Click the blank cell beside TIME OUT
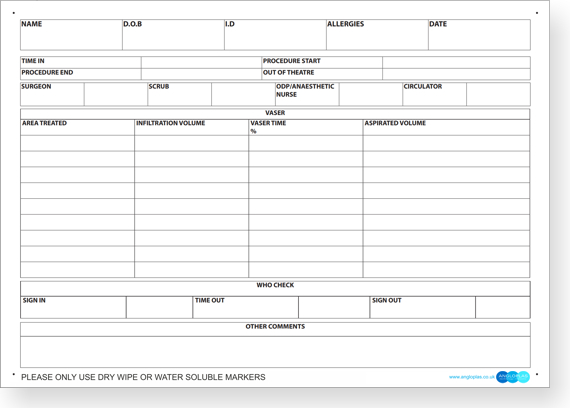570x408 pixels. tap(334, 307)
